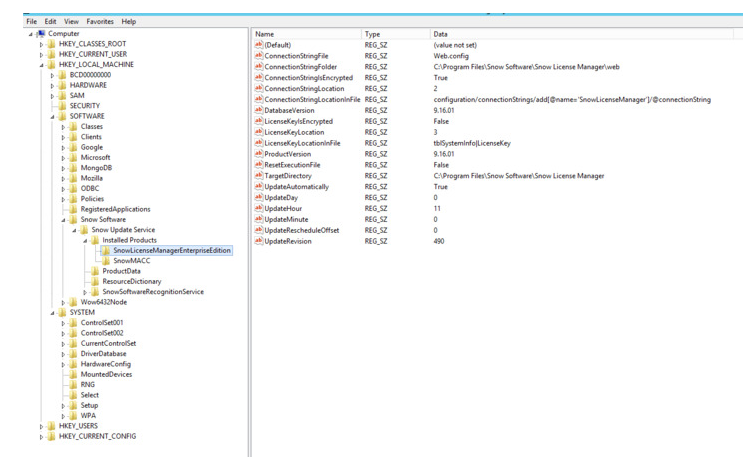Click the tblSystemInfo|LicenseKey data cell
Screen dimensions: 750x467
point(472,143)
